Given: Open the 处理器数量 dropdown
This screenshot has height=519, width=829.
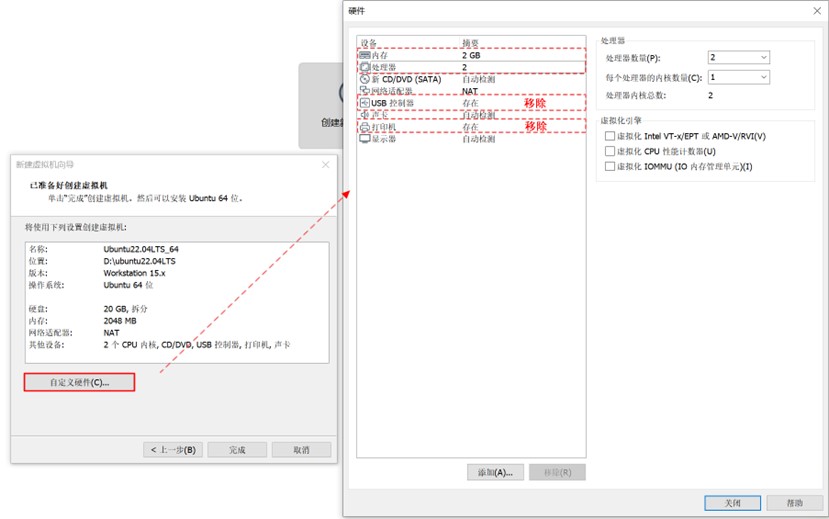Looking at the screenshot, I should [739, 57].
